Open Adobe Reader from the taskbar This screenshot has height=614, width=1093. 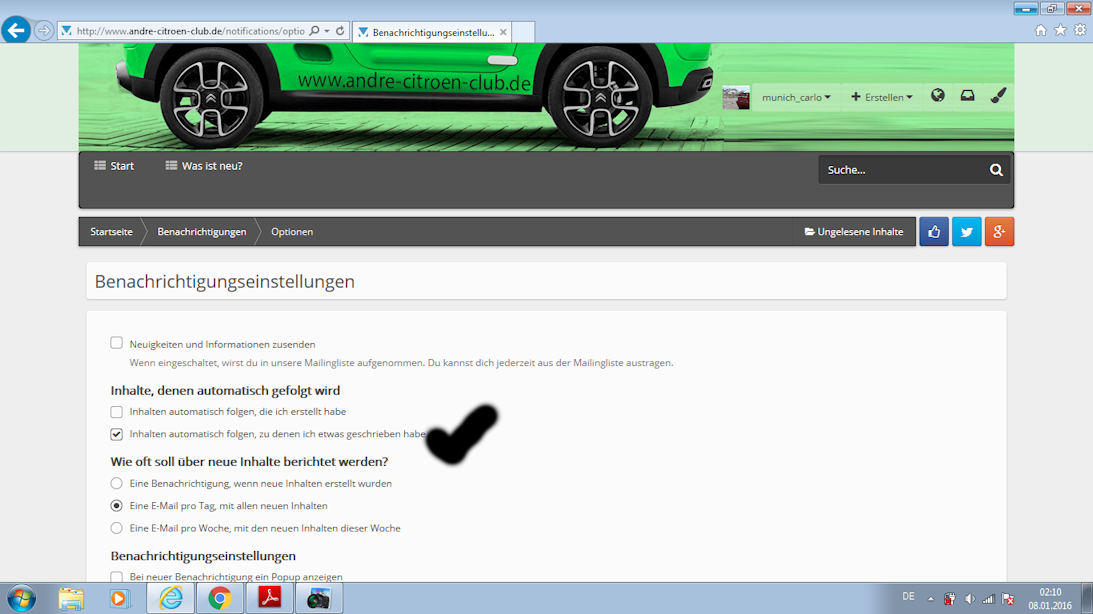click(270, 599)
